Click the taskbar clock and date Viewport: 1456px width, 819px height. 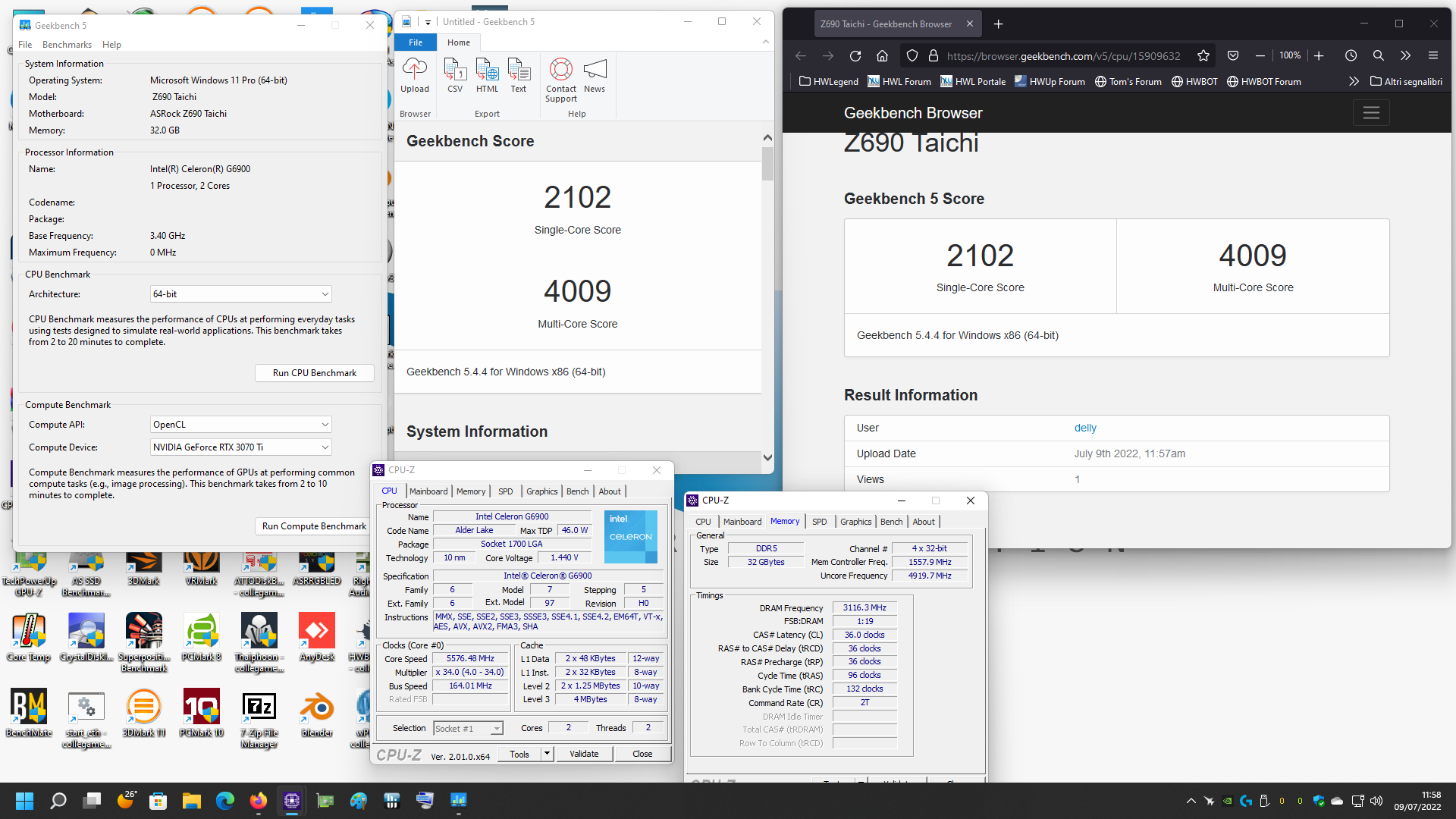pos(1417,801)
